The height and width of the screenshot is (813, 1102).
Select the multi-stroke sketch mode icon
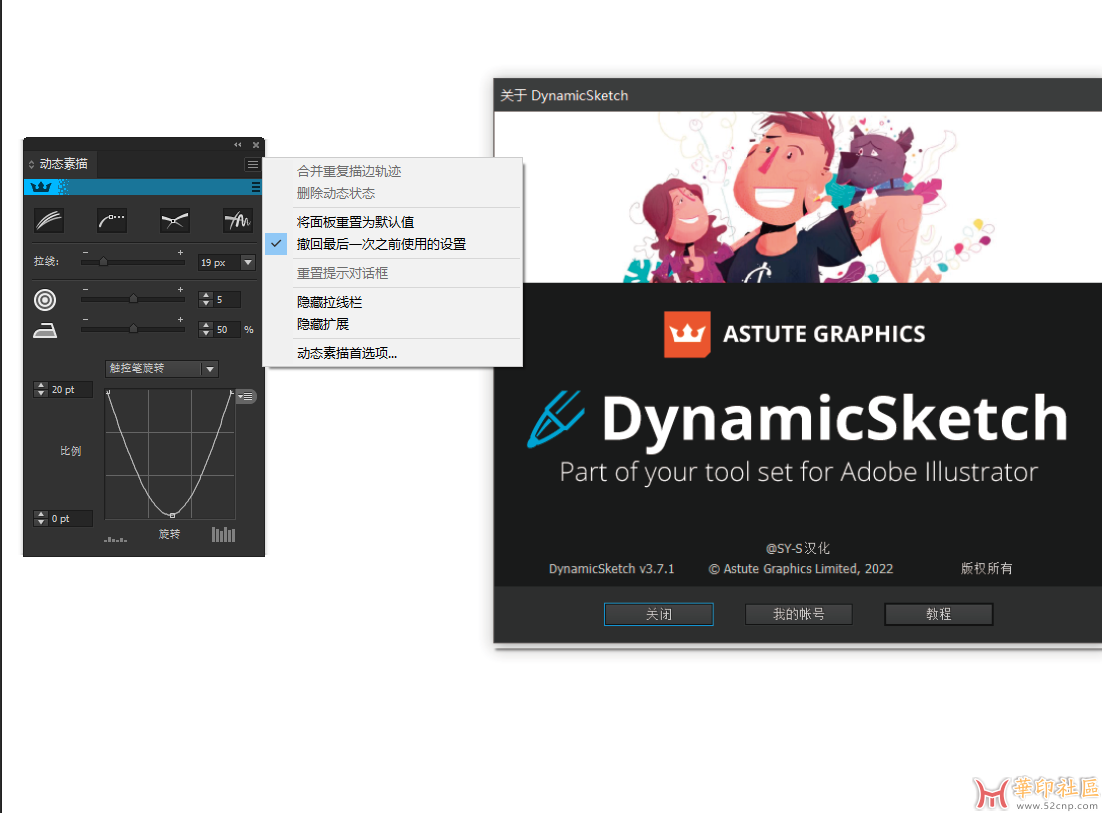pyautogui.click(x=49, y=221)
